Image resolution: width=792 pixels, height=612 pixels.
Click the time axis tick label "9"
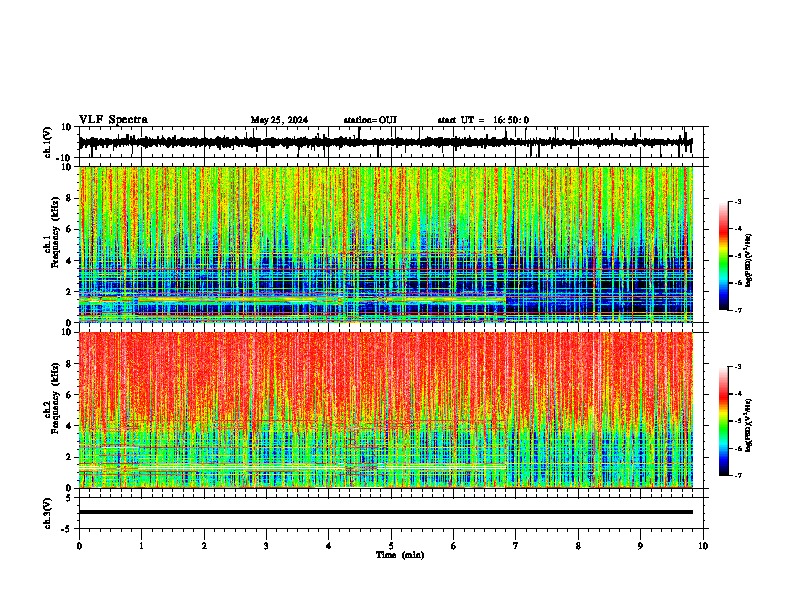click(640, 546)
